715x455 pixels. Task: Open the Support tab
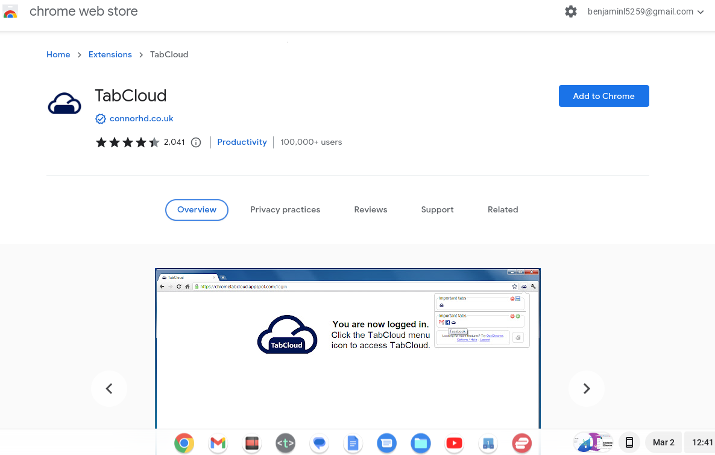(437, 210)
